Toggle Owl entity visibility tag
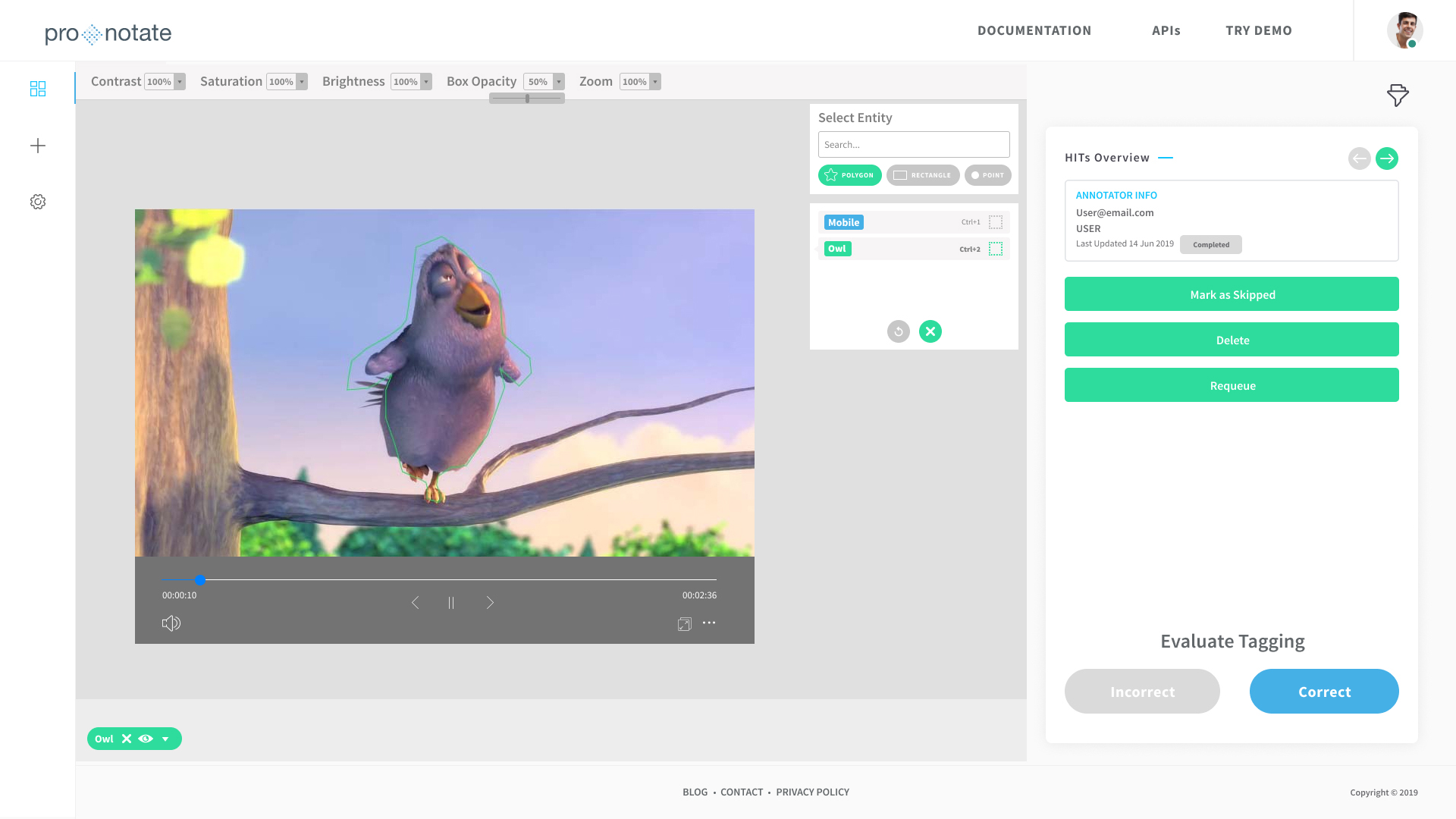1456x819 pixels. (x=146, y=739)
